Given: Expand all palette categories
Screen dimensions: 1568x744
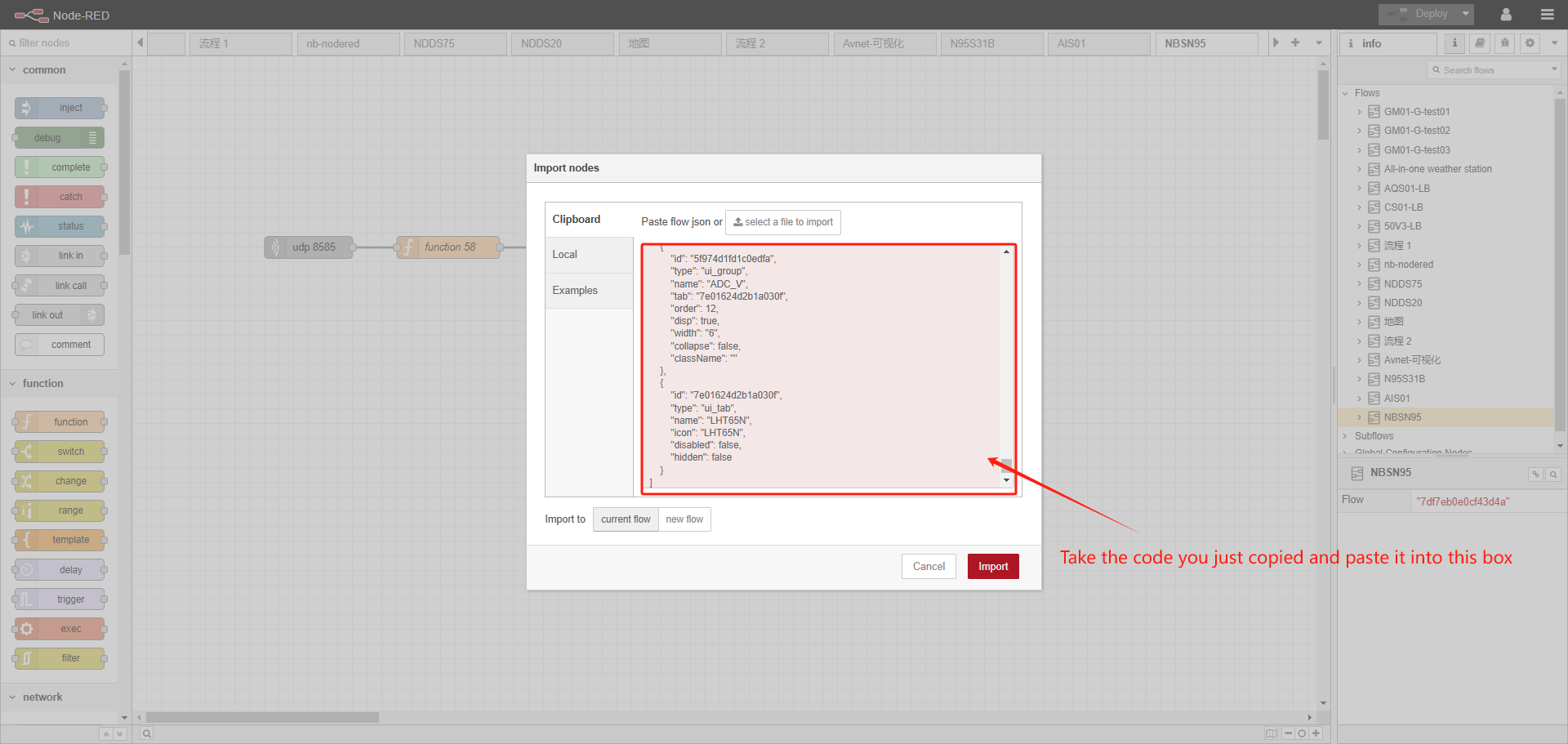Looking at the screenshot, I should pyautogui.click(x=119, y=734).
